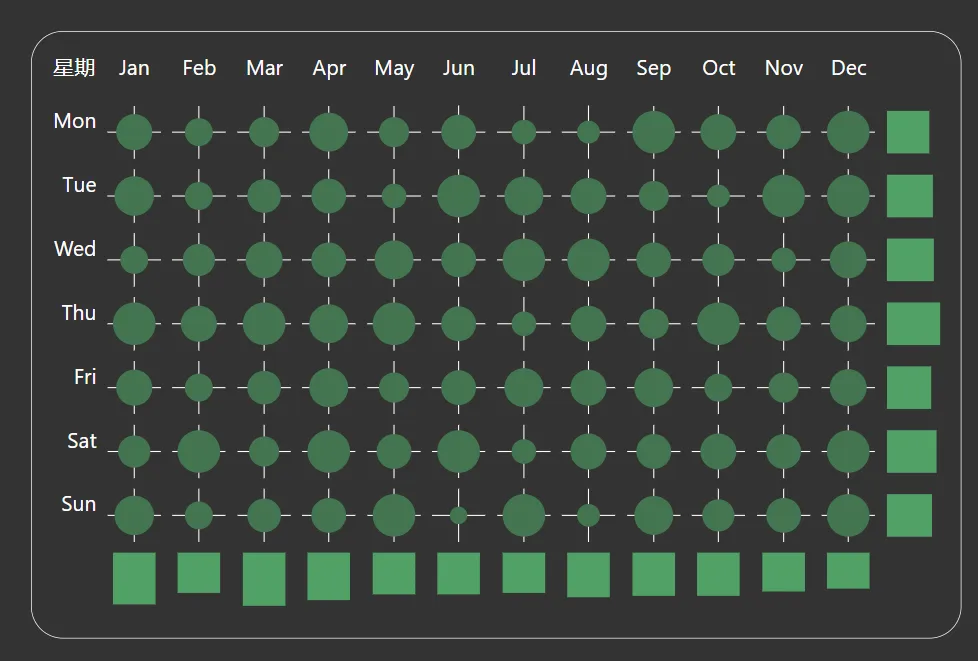
Task: Select the Monday August circle
Action: coord(588,132)
